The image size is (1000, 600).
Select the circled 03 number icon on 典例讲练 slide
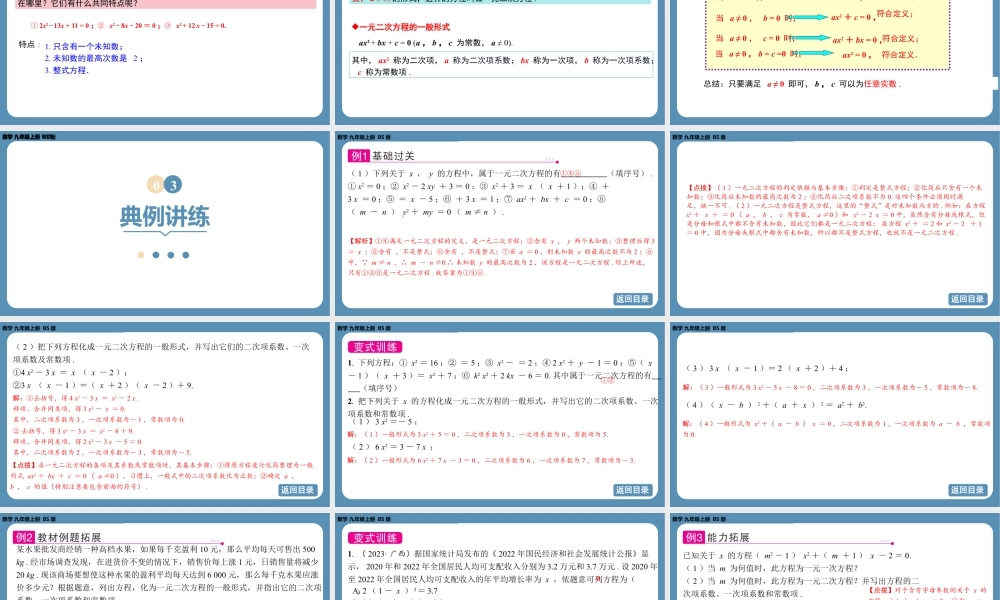coord(162,184)
